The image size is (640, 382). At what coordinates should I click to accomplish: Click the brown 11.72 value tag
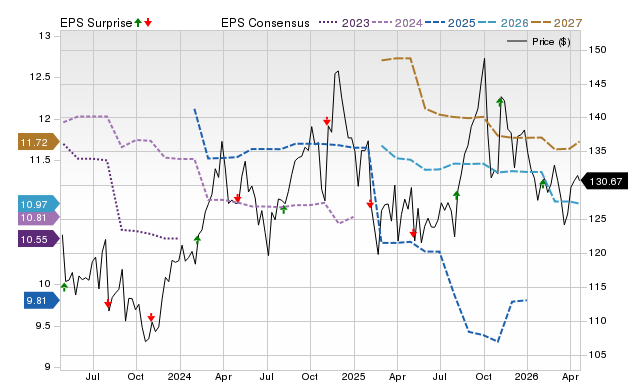38,142
